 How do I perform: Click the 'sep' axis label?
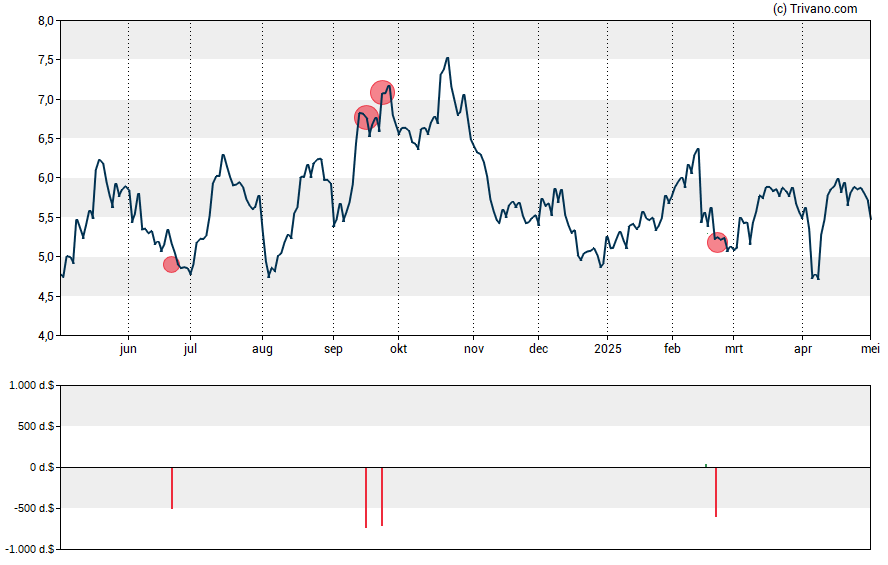coord(333,349)
